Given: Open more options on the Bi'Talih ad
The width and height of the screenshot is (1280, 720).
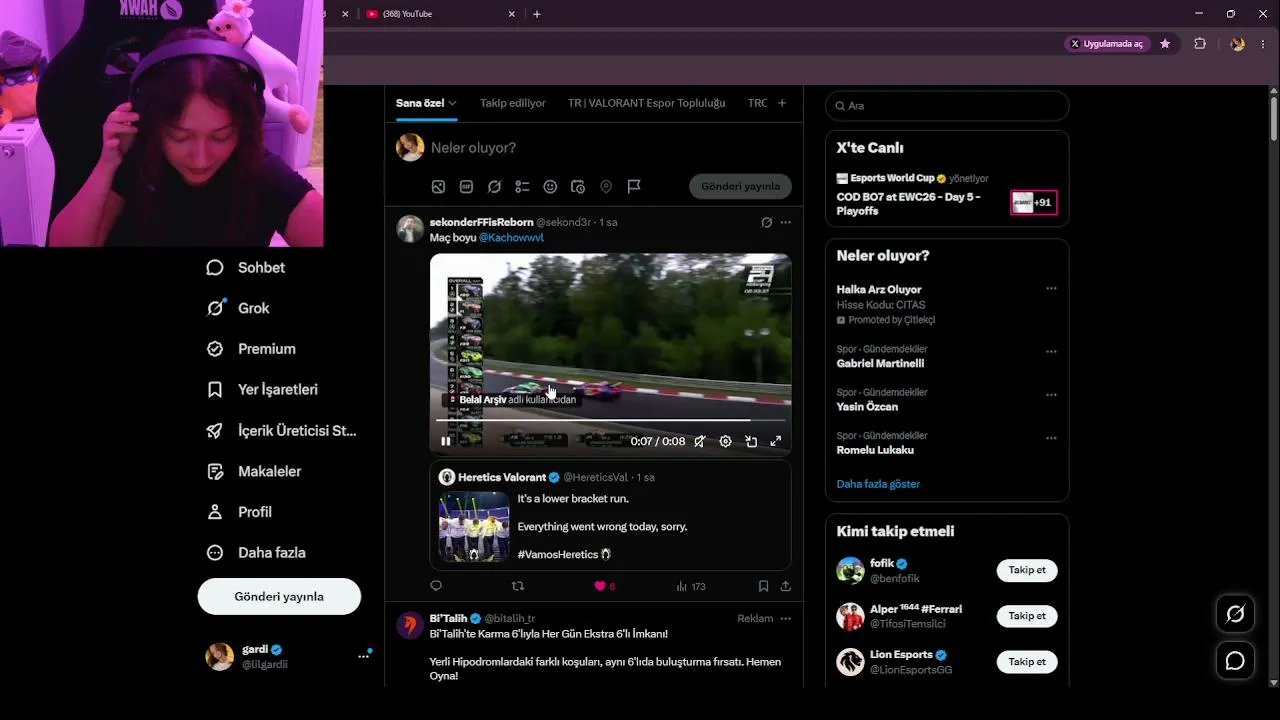Looking at the screenshot, I should pos(786,618).
